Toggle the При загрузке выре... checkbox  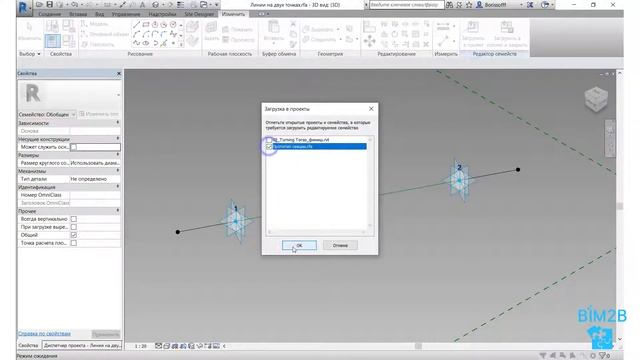pos(73,227)
